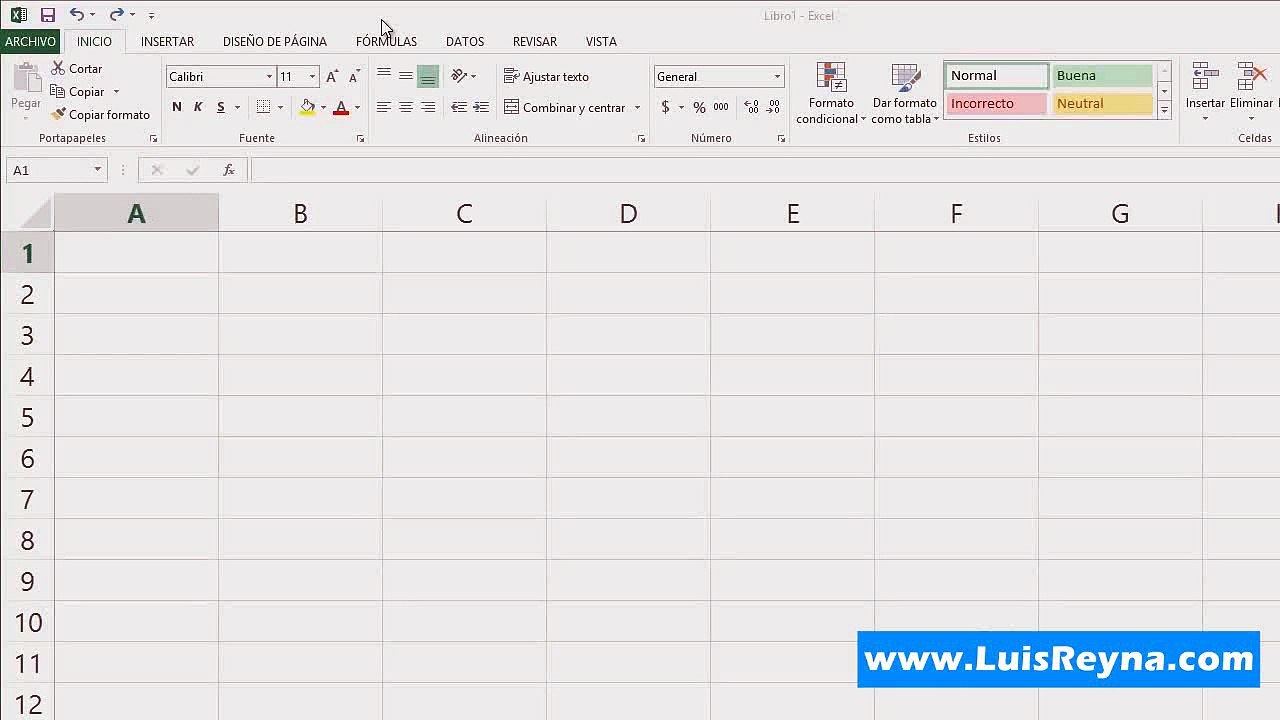Open Formato condicional icon
The image size is (1280, 720).
pyautogui.click(x=831, y=78)
